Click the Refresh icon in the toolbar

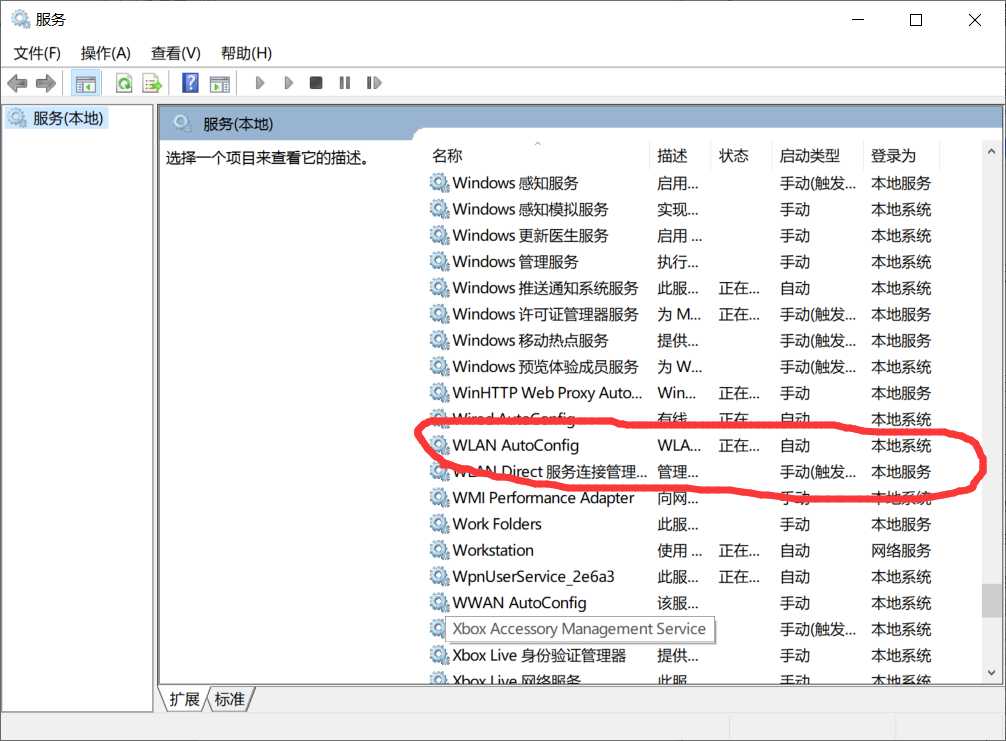(x=123, y=83)
